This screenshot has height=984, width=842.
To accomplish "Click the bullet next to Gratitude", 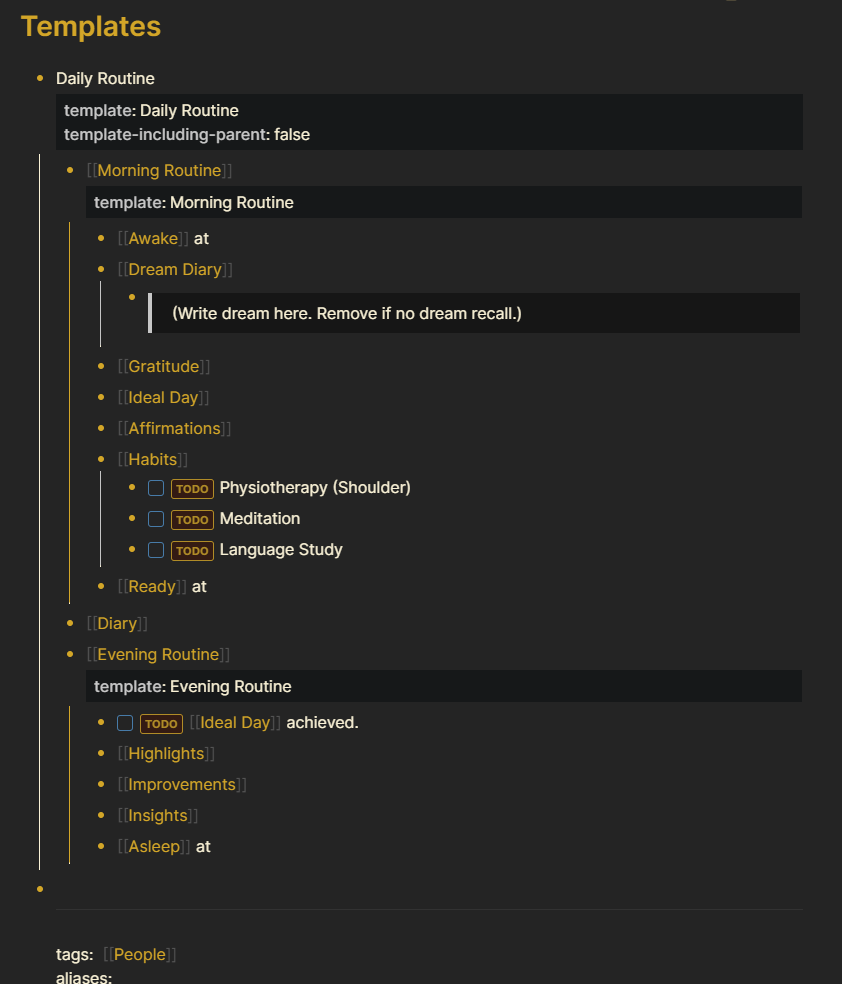I will tap(101, 366).
